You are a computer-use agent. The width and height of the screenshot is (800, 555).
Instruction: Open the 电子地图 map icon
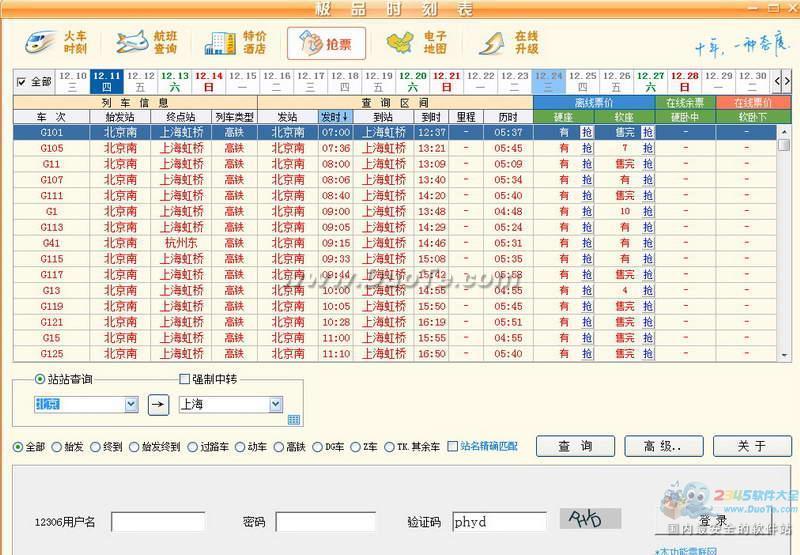[416, 42]
